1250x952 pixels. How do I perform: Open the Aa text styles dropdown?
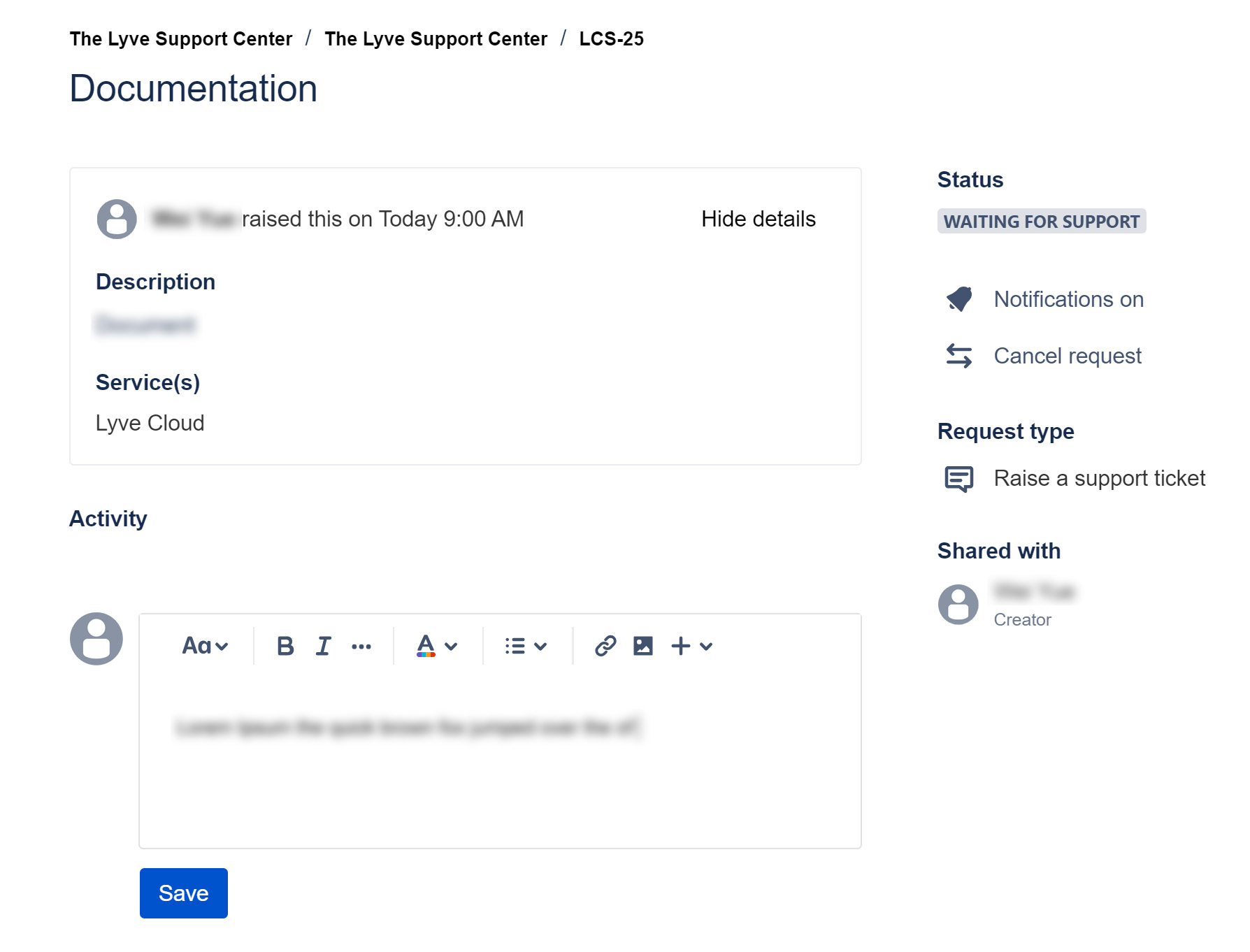(x=205, y=646)
